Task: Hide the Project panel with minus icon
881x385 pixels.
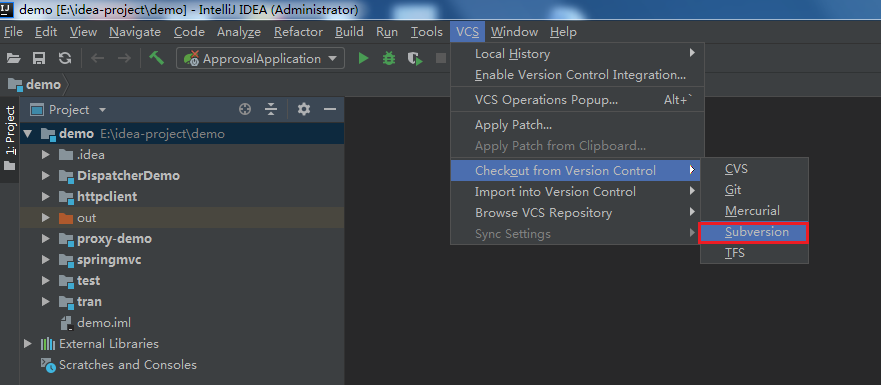Action: tap(330, 110)
